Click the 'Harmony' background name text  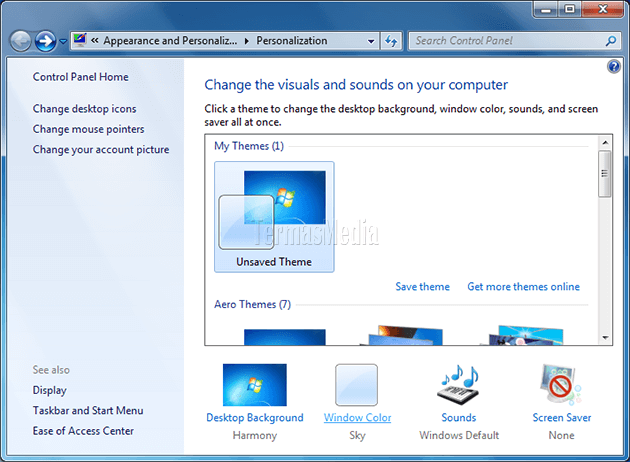tap(255, 435)
